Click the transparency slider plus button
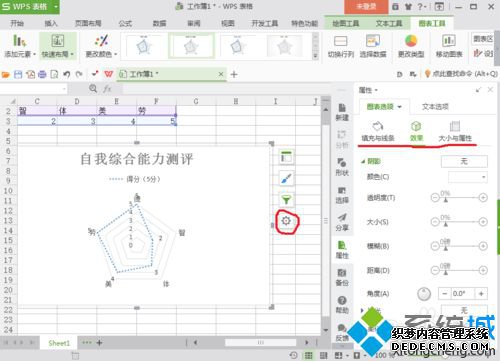The image size is (500, 361). click(x=483, y=198)
